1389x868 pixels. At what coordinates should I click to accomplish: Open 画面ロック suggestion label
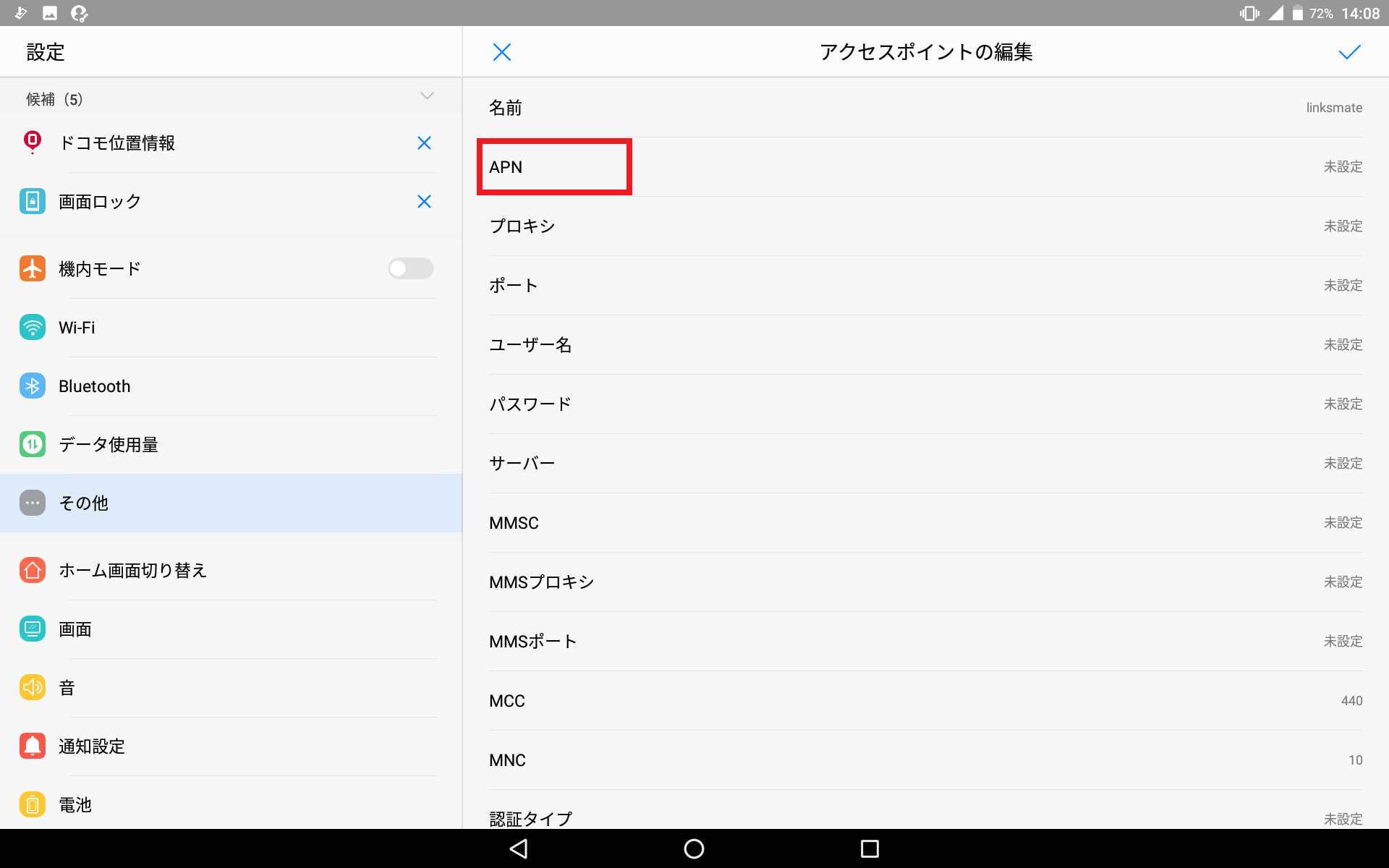point(100,202)
